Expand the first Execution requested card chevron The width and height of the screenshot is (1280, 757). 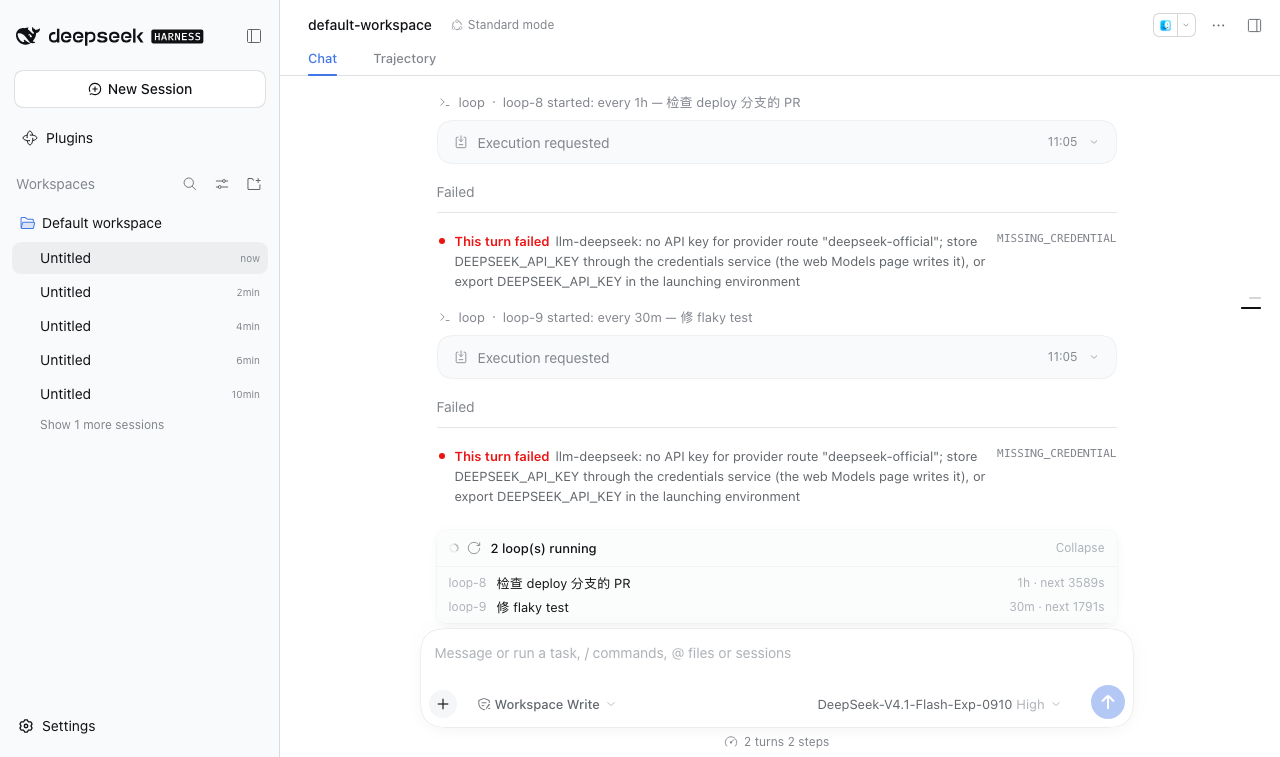(x=1094, y=142)
